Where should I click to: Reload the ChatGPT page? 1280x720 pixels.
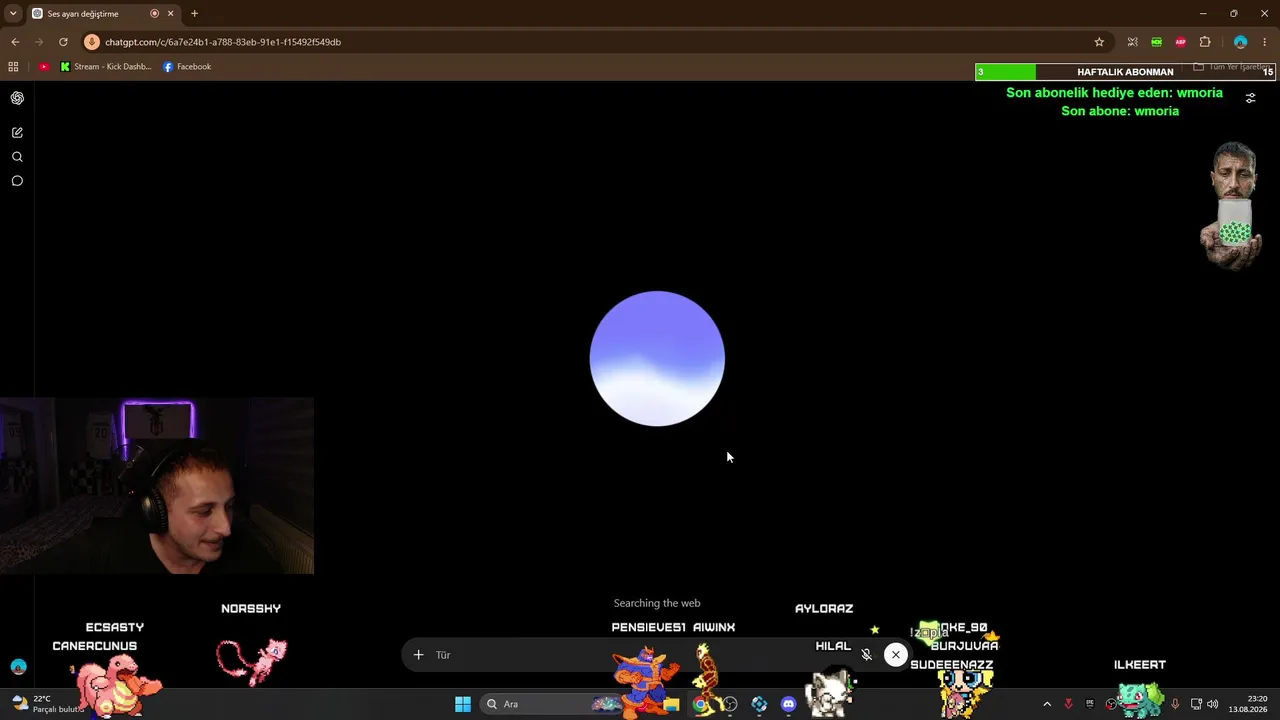(63, 42)
